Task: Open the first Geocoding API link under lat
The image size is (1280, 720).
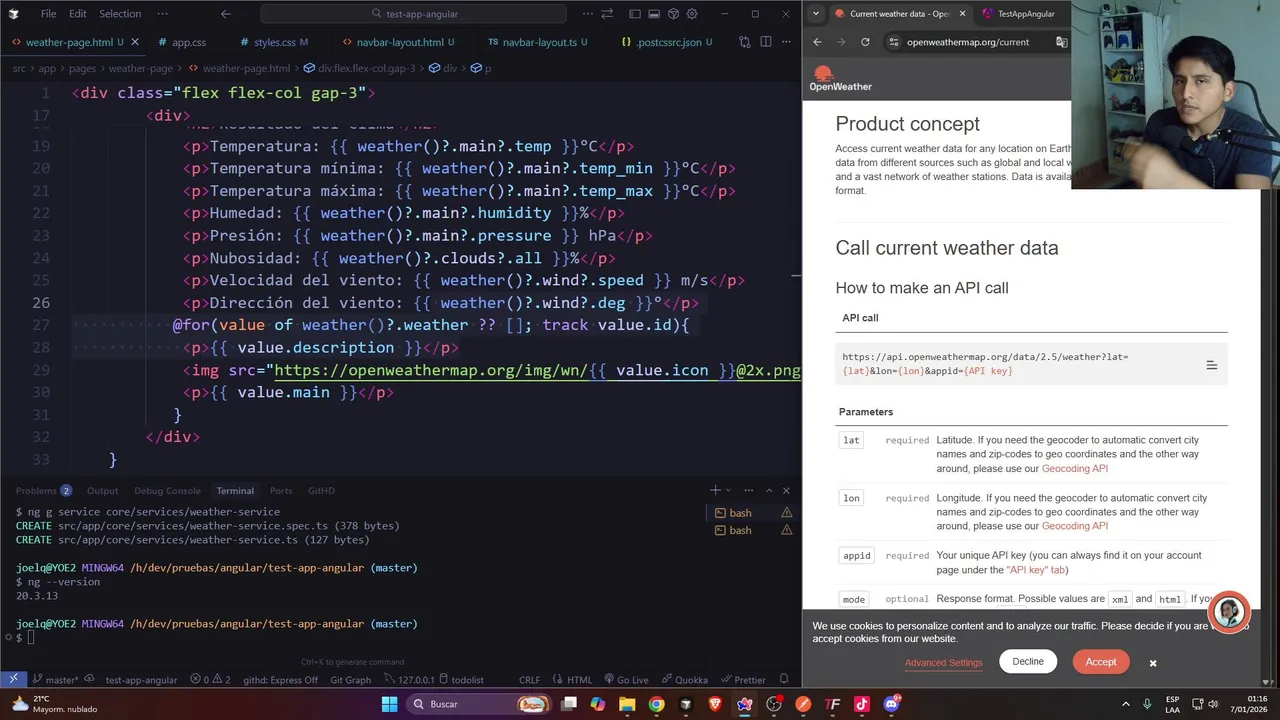Action: tap(1075, 468)
